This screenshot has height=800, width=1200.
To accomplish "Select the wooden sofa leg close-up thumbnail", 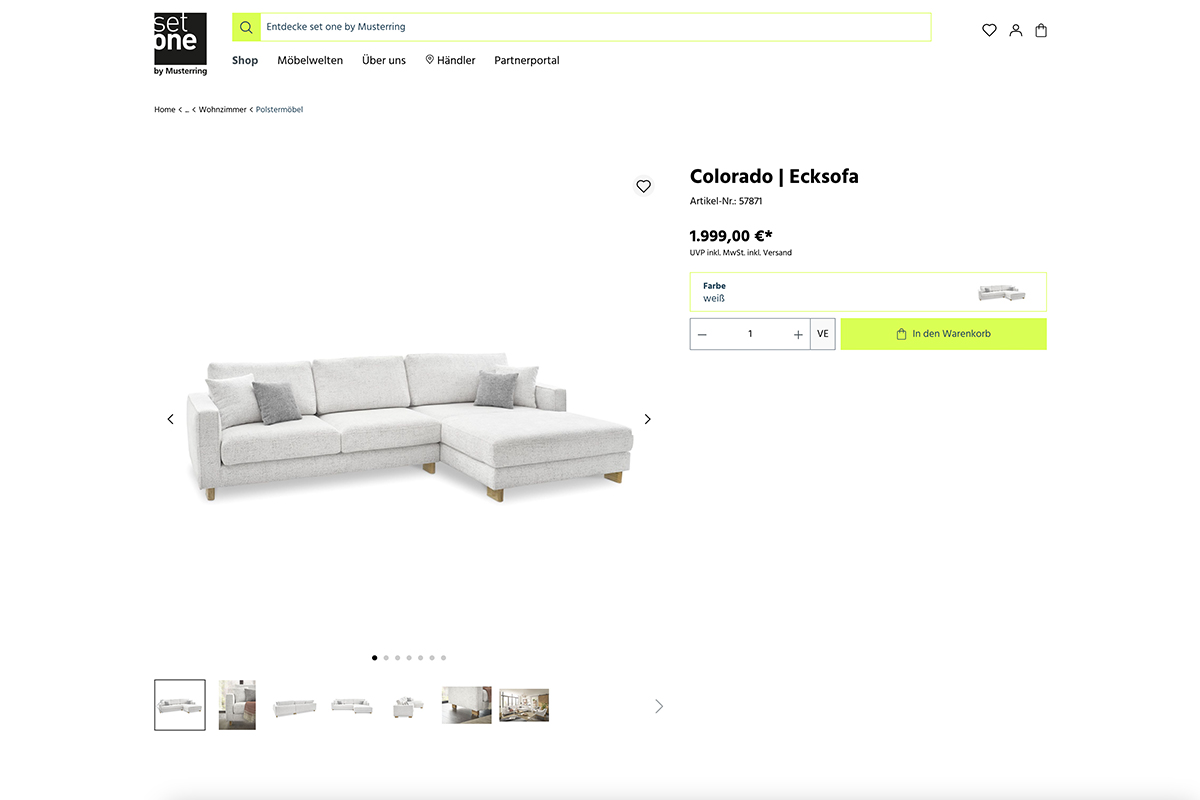I will (467, 705).
